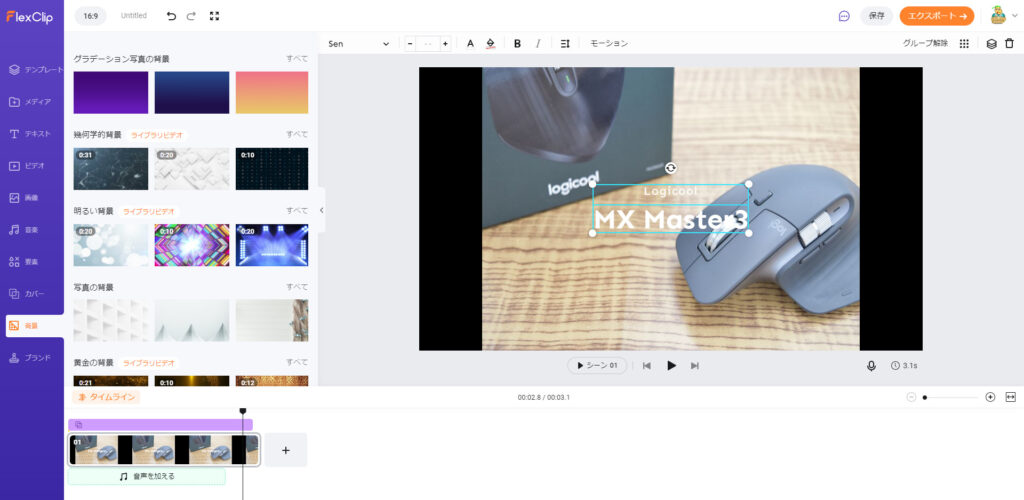The height and width of the screenshot is (500, 1024).
Task: Increase font size with plus
Action: pos(445,44)
